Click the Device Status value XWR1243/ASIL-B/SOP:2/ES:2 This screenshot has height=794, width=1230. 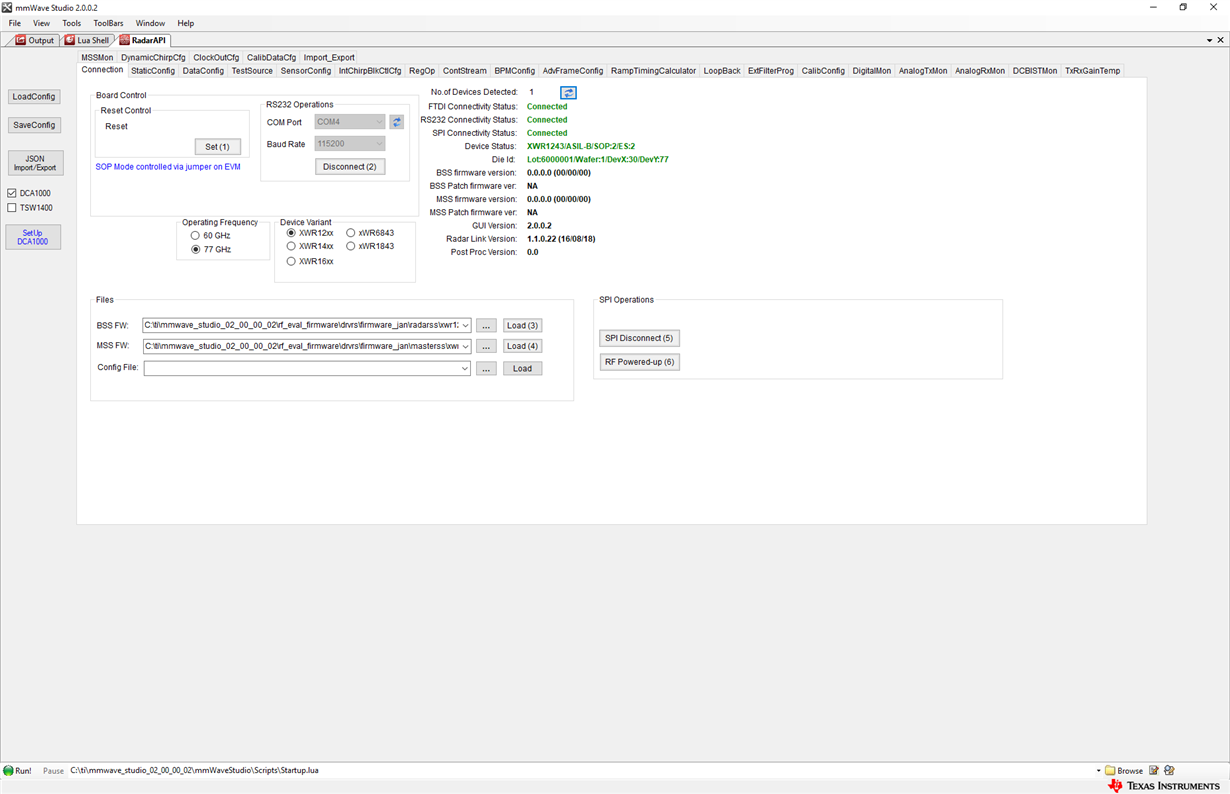pyautogui.click(x=581, y=146)
